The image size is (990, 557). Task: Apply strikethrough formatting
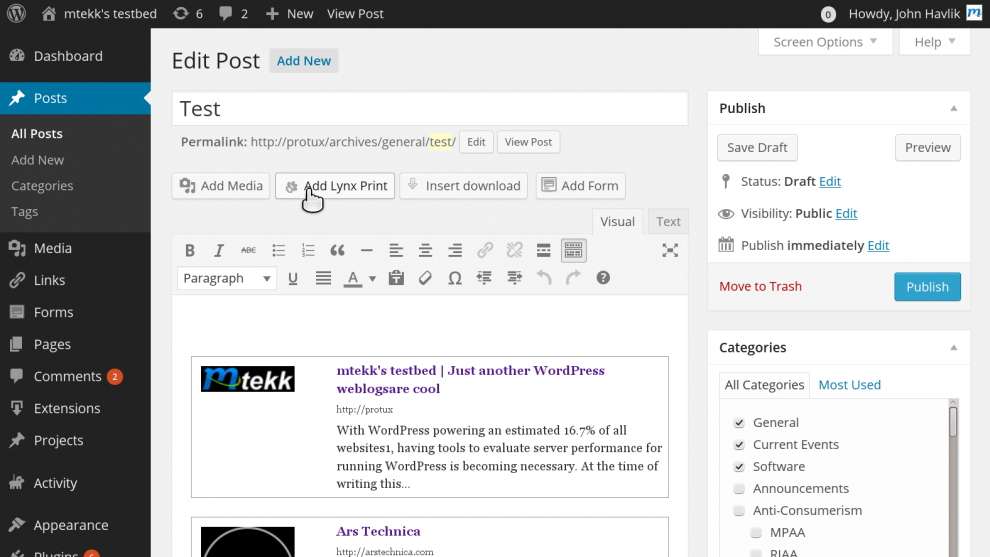pos(248,251)
